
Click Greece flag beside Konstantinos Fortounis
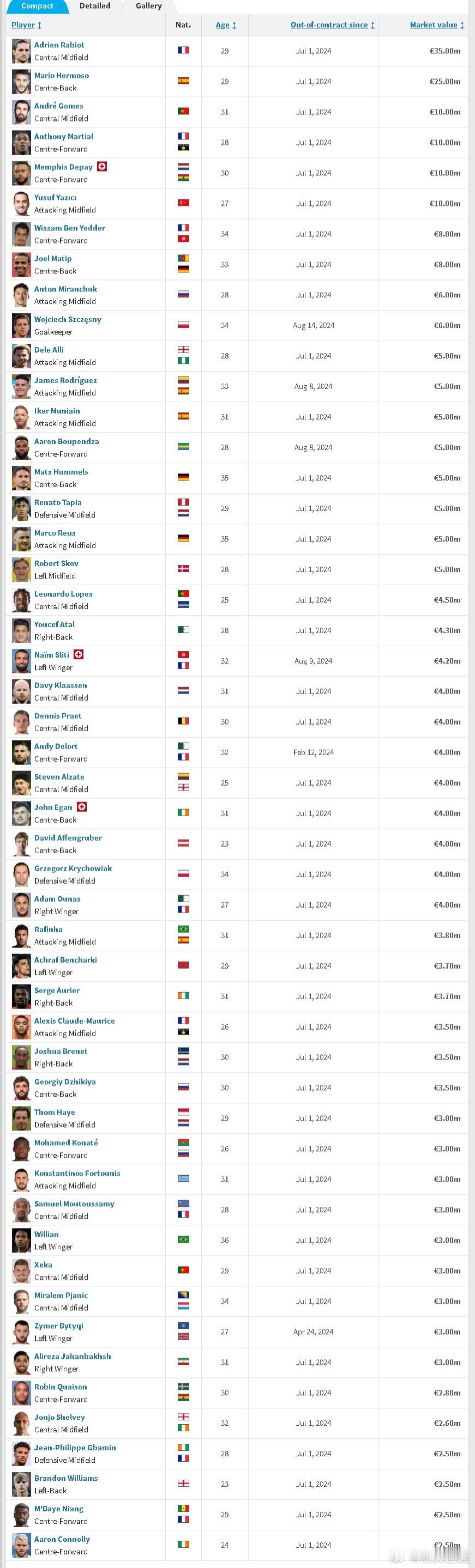[x=183, y=1178]
